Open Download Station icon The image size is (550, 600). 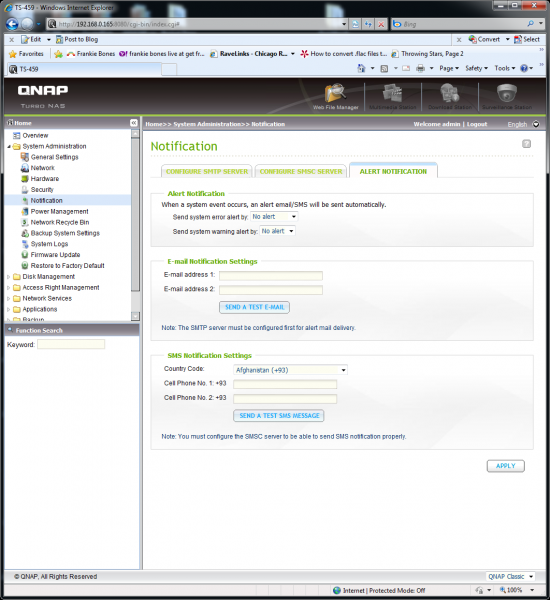coord(450,96)
